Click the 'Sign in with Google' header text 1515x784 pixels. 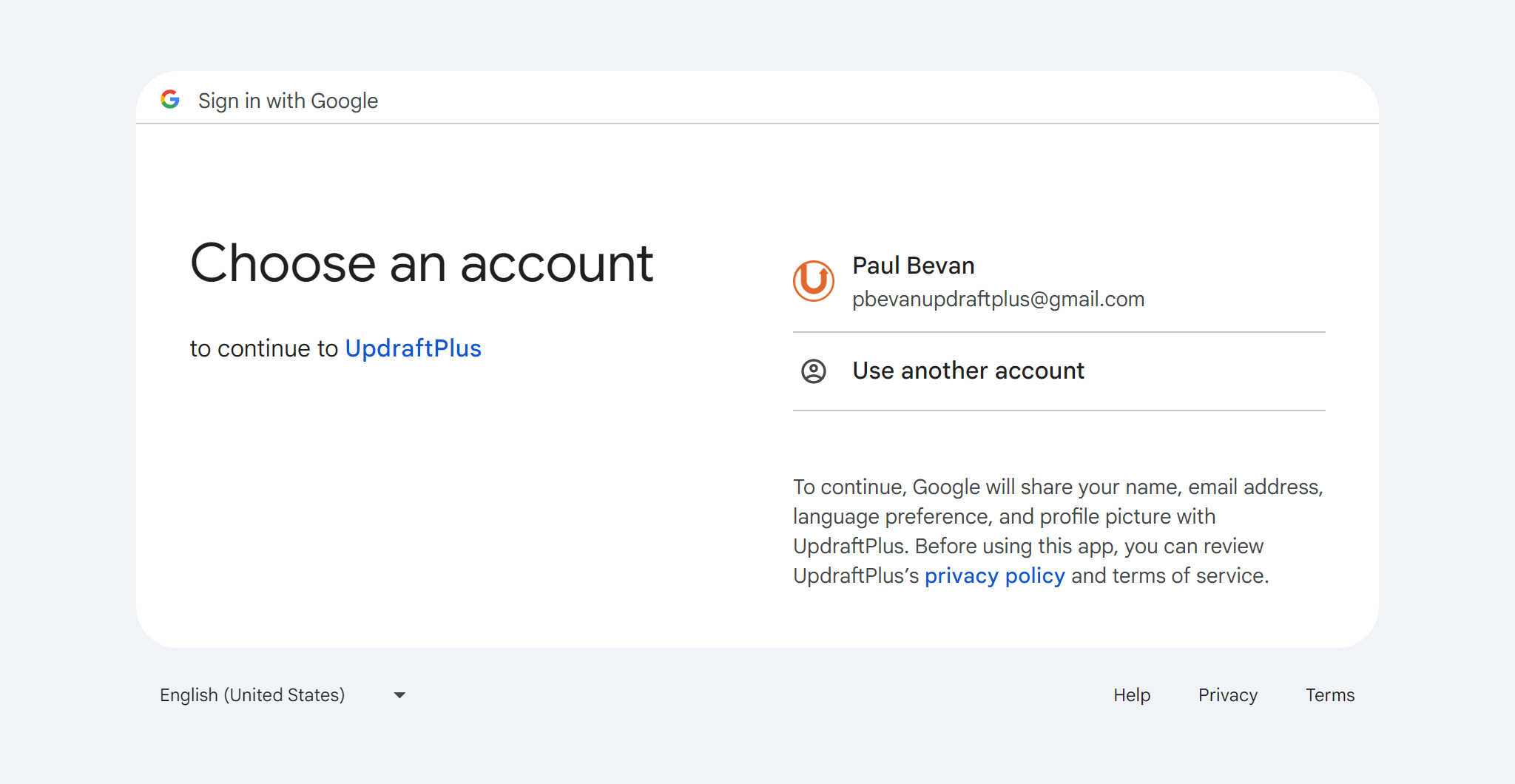click(x=288, y=101)
